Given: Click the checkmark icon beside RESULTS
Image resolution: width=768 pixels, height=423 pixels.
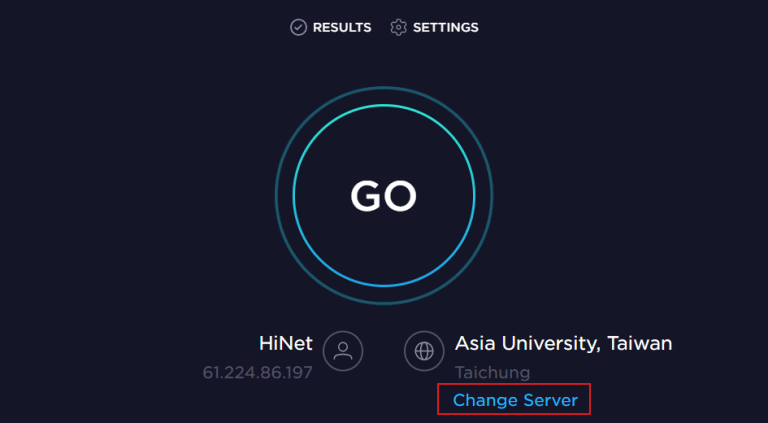Looking at the screenshot, I should [298, 27].
